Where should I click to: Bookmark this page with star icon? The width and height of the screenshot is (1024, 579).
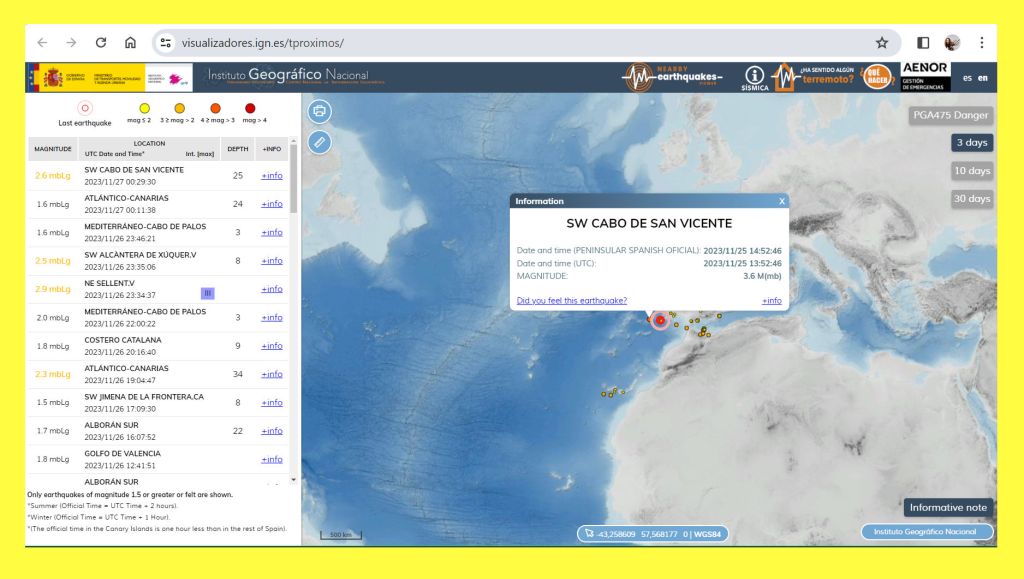[882, 43]
